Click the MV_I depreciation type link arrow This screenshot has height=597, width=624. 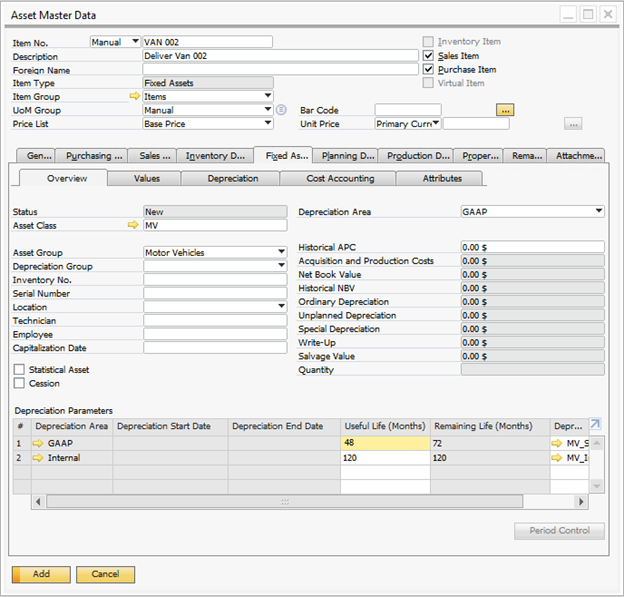[556, 458]
